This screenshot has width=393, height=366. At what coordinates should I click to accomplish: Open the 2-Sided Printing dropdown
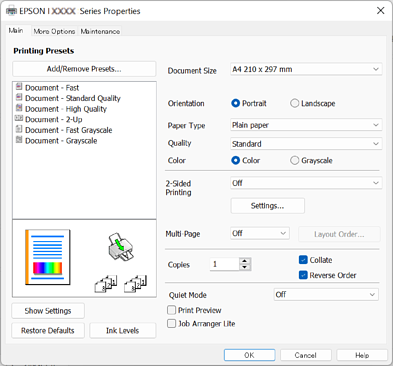point(306,183)
